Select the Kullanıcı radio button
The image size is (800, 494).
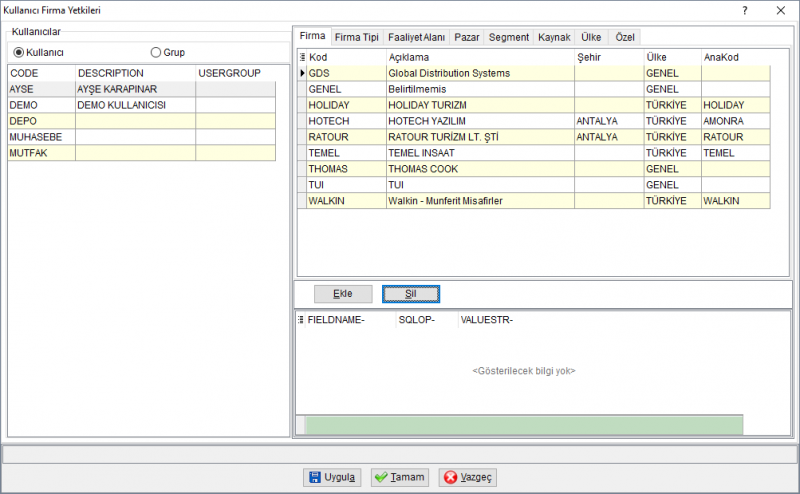pyautogui.click(x=19, y=53)
